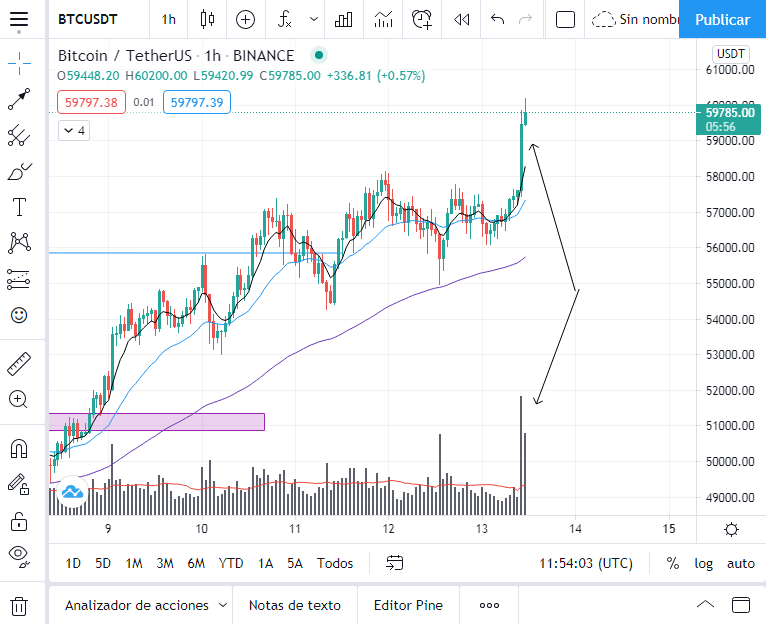Viewport: 766px width, 624px height.
Task: Toggle lock all drawing tools
Action: coord(19,521)
